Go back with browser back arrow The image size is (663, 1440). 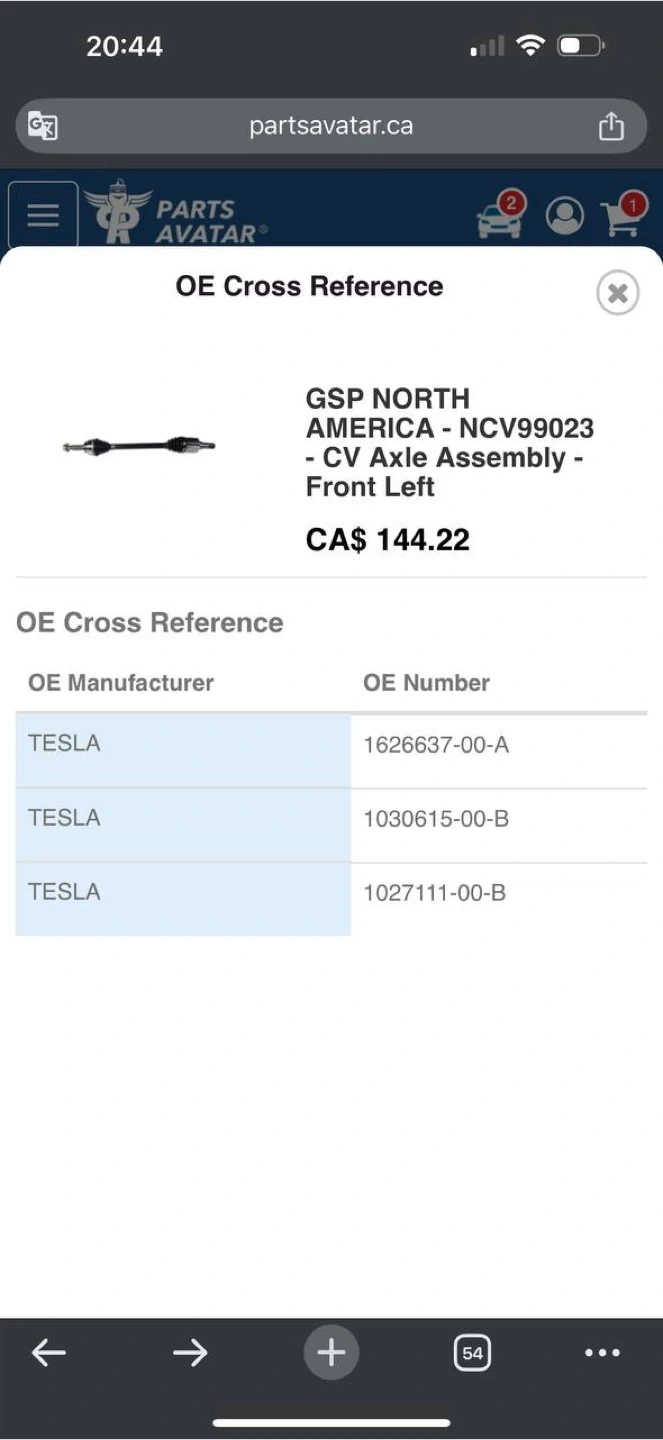point(48,1353)
